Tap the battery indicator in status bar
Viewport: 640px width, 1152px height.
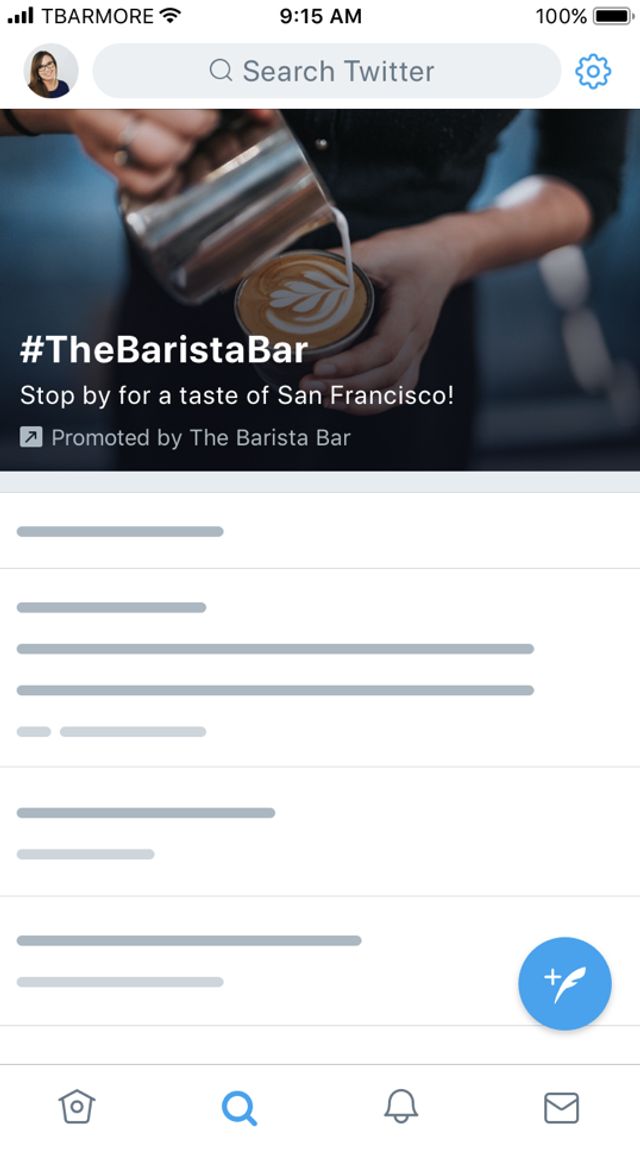tap(612, 16)
